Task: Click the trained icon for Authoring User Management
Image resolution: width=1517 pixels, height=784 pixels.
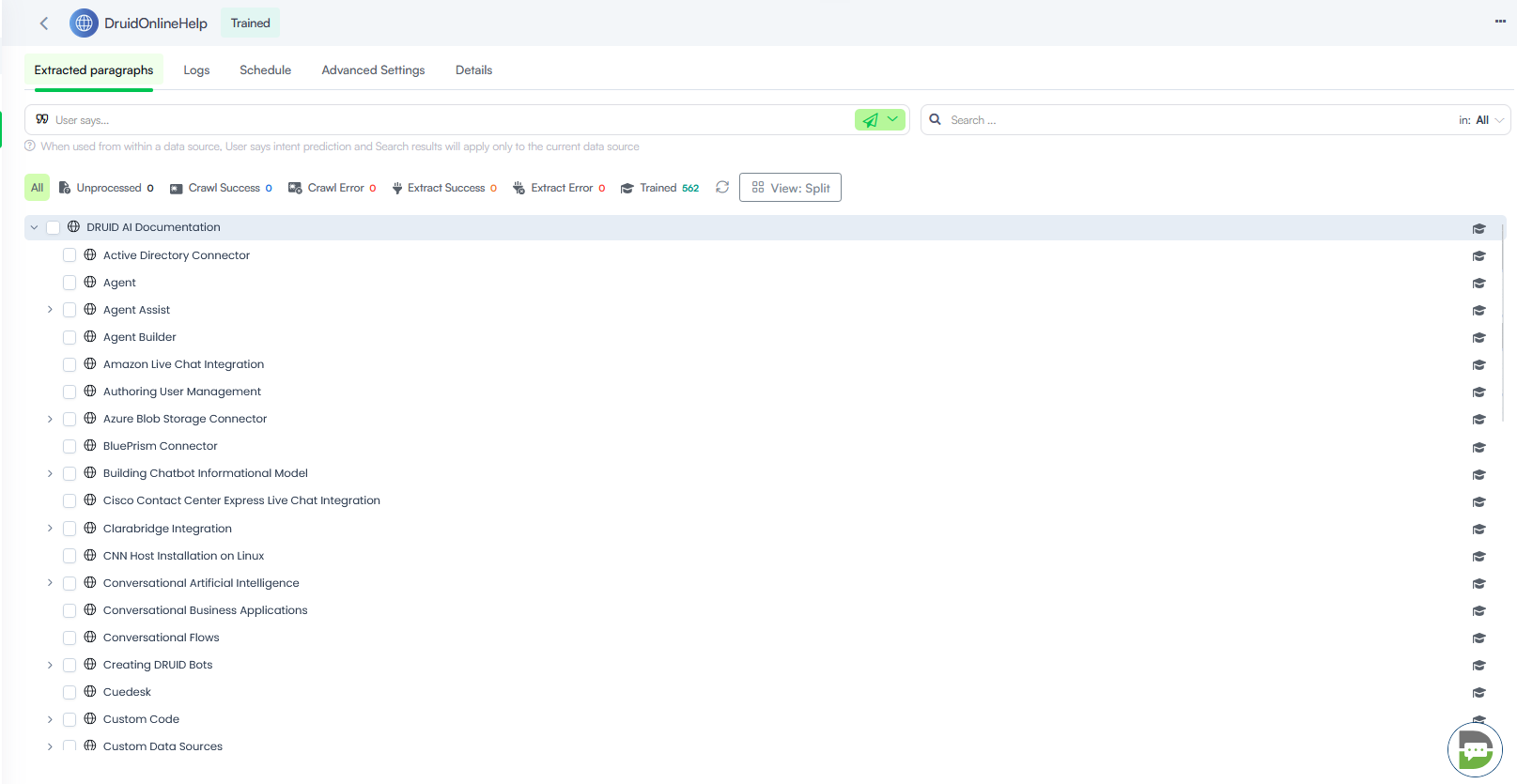Action: click(x=1479, y=392)
